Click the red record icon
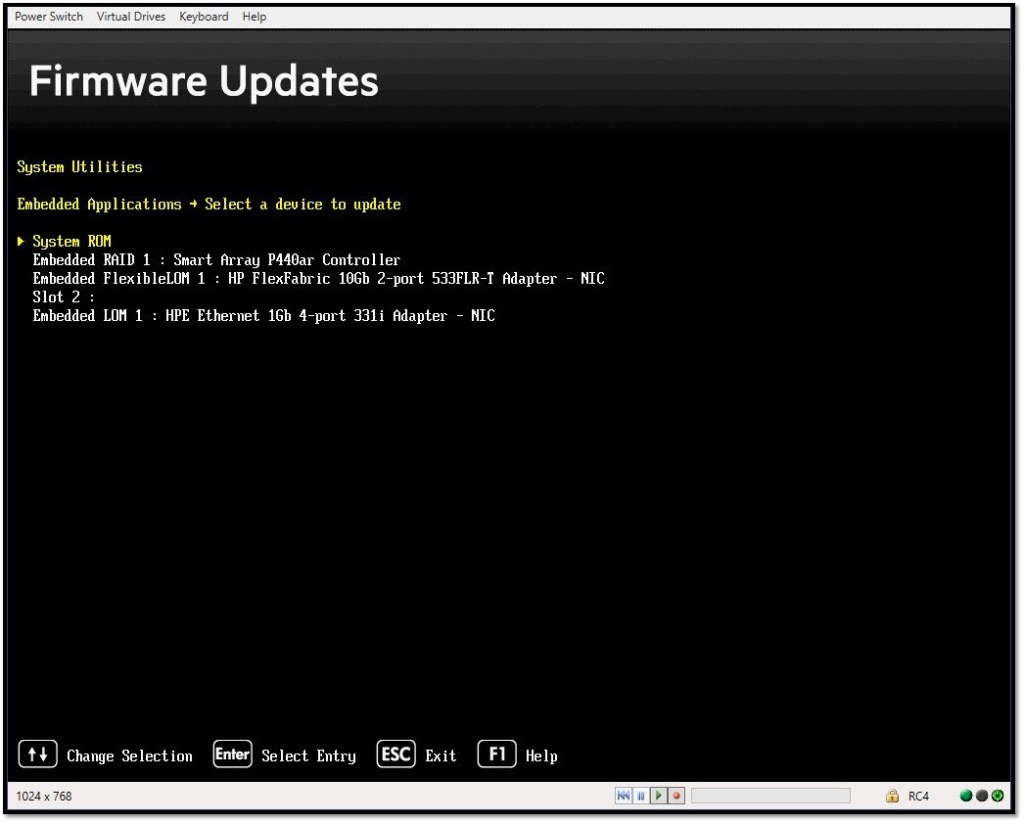 (676, 796)
